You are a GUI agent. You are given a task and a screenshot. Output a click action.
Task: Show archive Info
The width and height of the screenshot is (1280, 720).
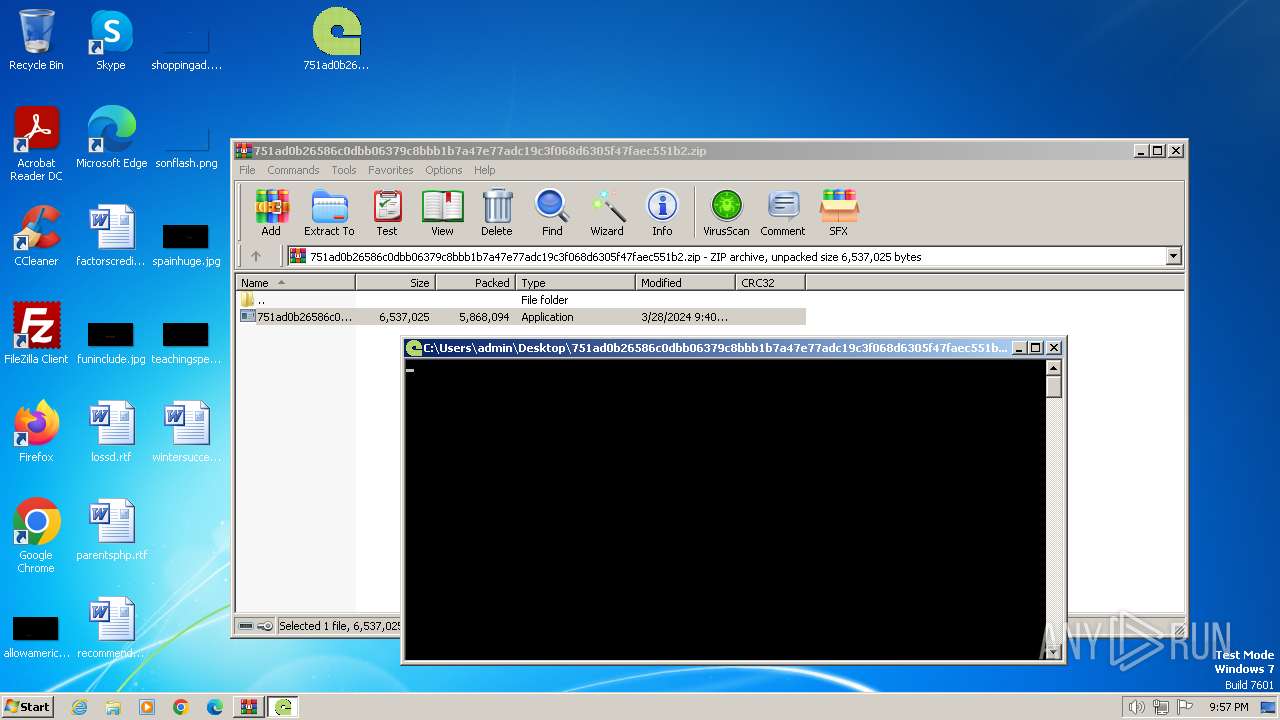pyautogui.click(x=662, y=213)
